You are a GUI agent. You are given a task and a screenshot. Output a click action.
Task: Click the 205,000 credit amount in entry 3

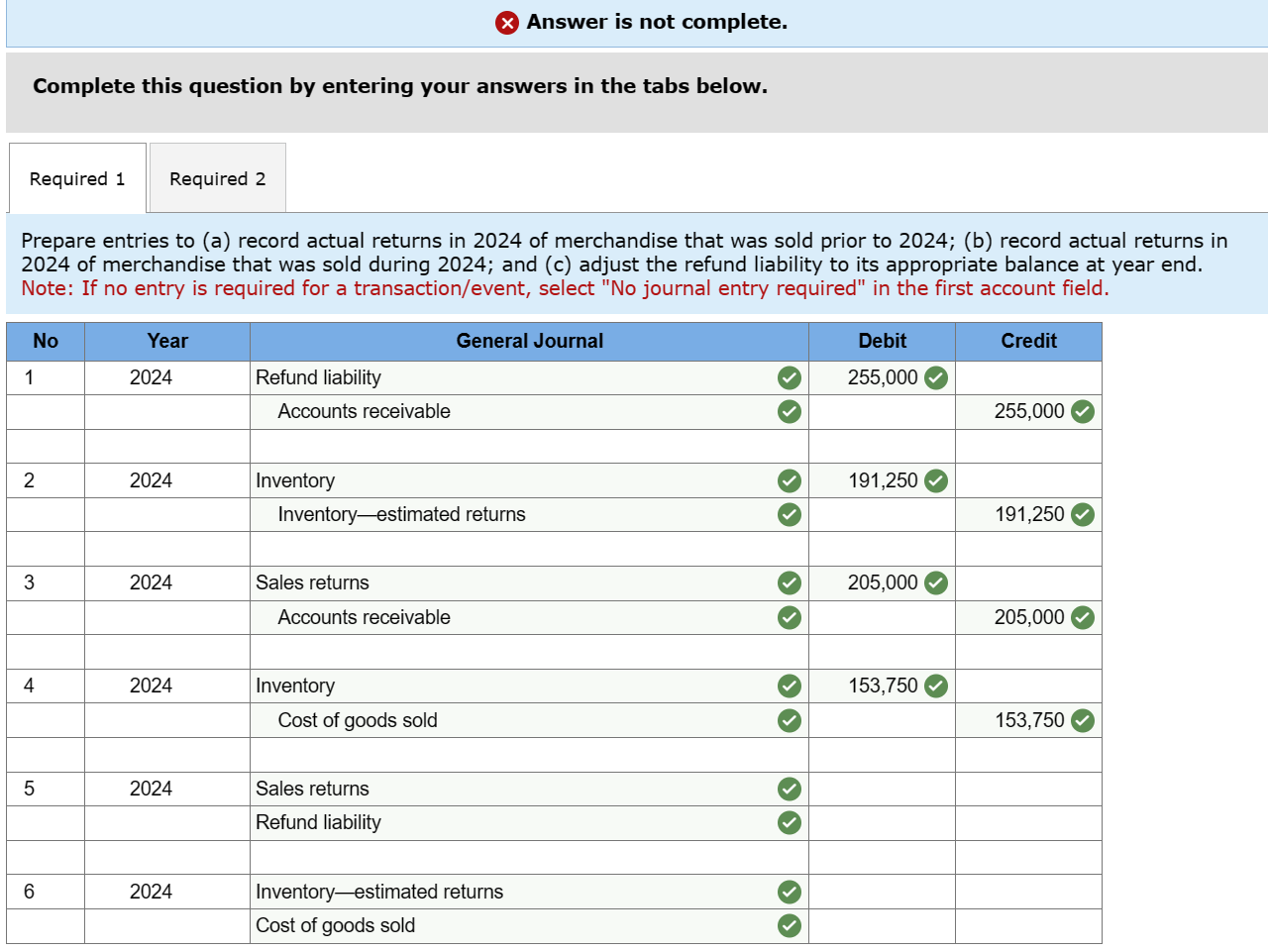pyautogui.click(x=1029, y=617)
